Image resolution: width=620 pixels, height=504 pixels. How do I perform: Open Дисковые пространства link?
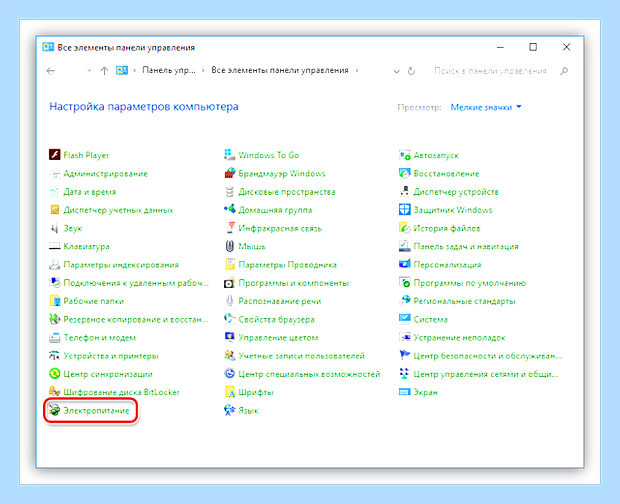287,192
